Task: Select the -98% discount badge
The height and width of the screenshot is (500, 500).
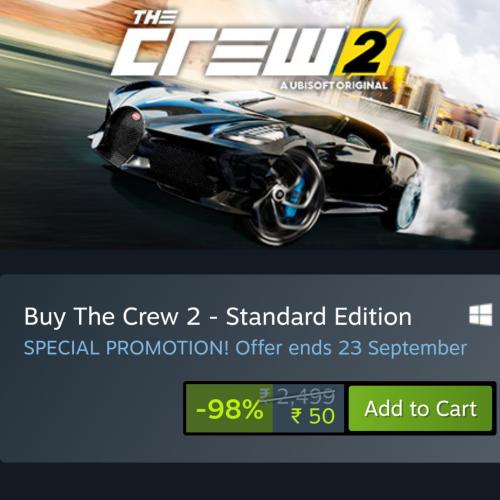Action: click(229, 408)
